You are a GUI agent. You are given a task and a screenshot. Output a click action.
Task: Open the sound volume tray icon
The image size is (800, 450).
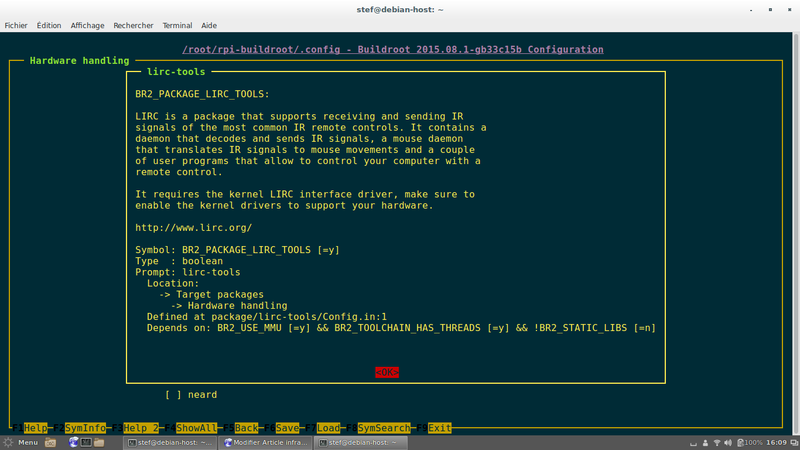click(x=728, y=443)
